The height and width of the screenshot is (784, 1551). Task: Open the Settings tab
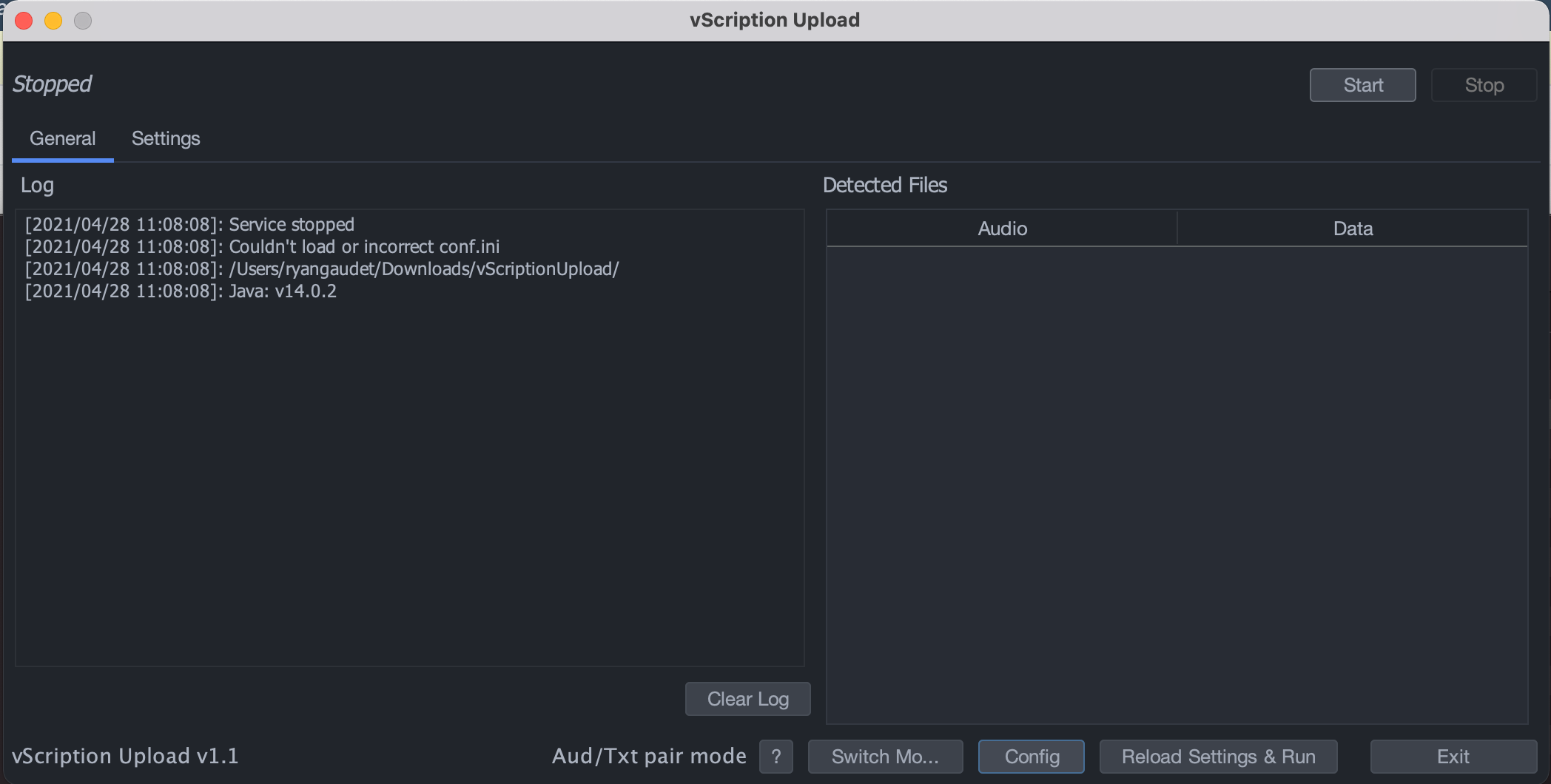(x=166, y=139)
